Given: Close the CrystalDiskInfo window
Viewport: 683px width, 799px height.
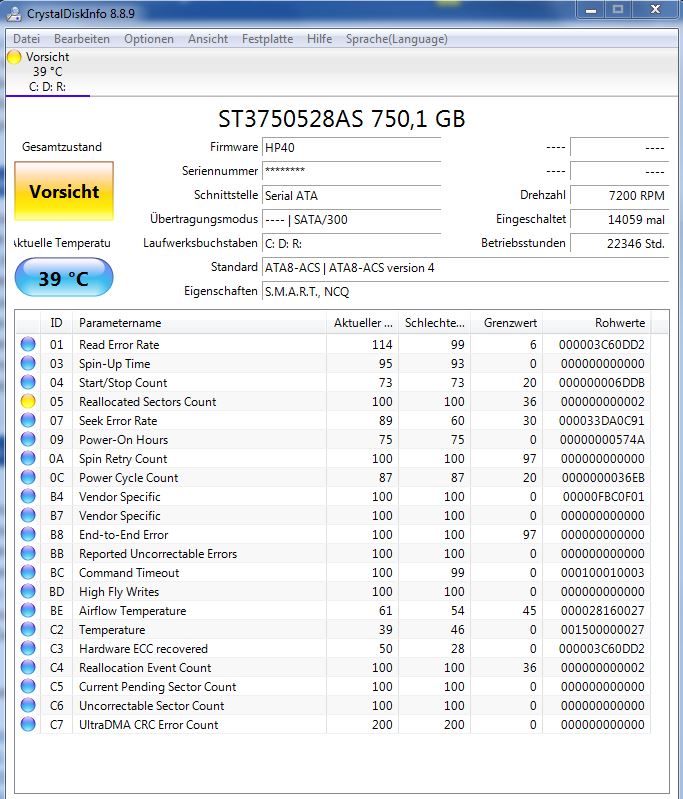Looking at the screenshot, I should tap(655, 10).
